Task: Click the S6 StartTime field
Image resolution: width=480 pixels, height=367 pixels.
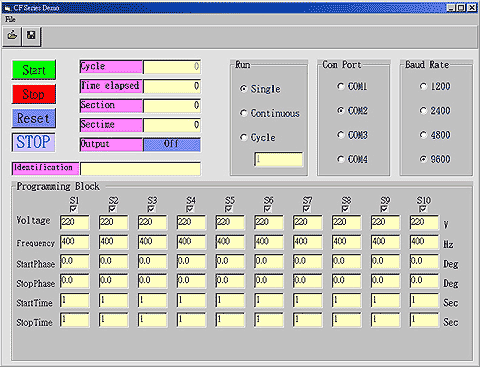Action: 269,301
